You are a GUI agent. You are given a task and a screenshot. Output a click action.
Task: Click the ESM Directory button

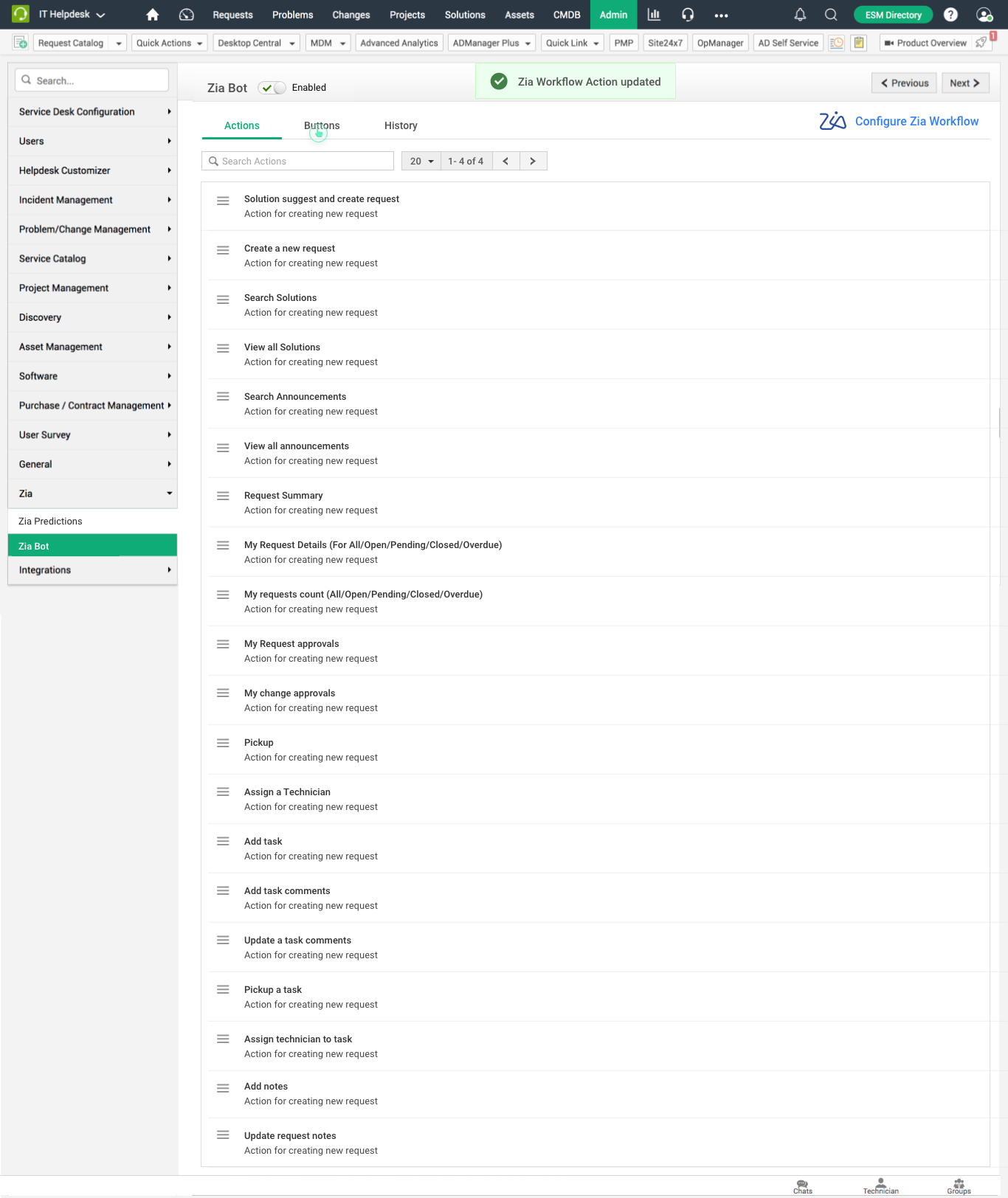893,15
